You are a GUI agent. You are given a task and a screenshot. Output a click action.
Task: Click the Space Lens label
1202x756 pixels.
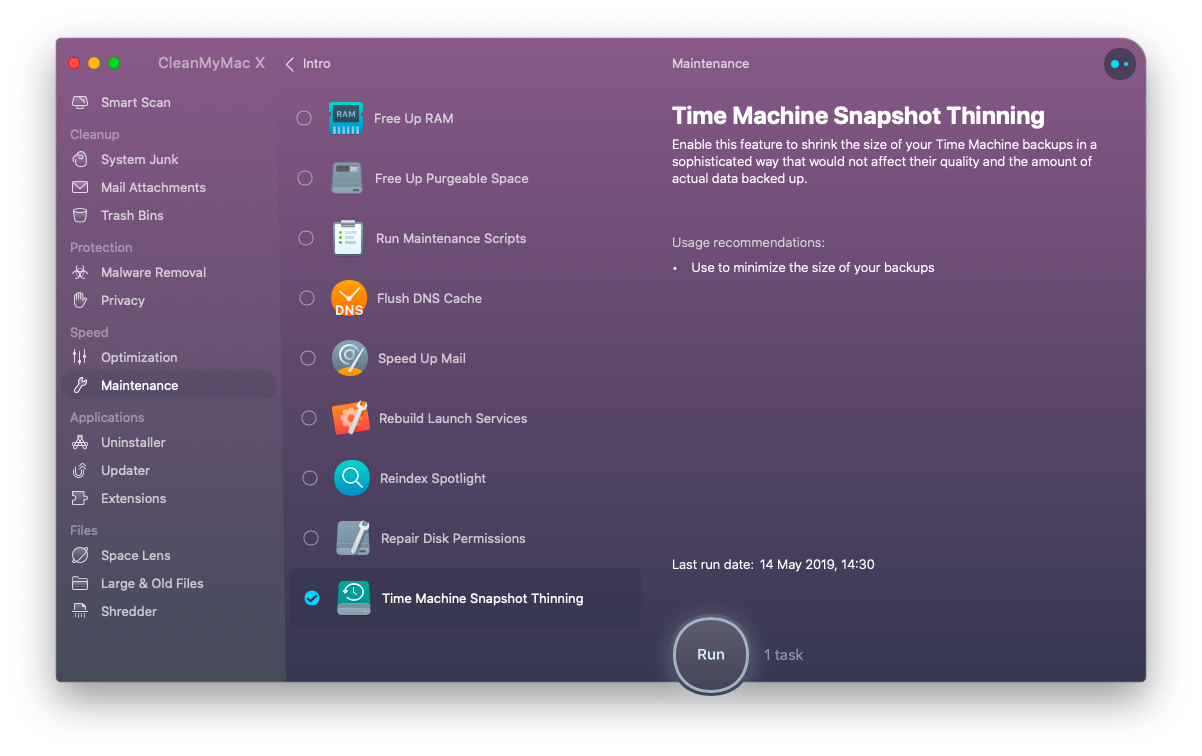coord(136,556)
